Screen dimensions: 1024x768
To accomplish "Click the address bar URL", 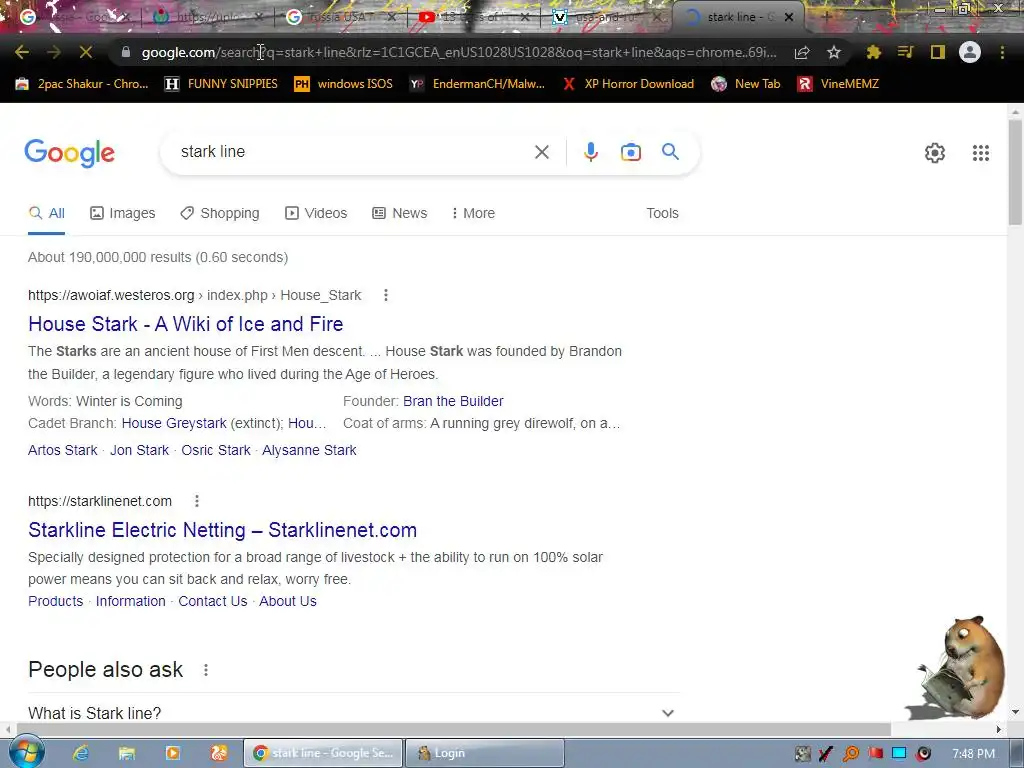I will point(458,52).
